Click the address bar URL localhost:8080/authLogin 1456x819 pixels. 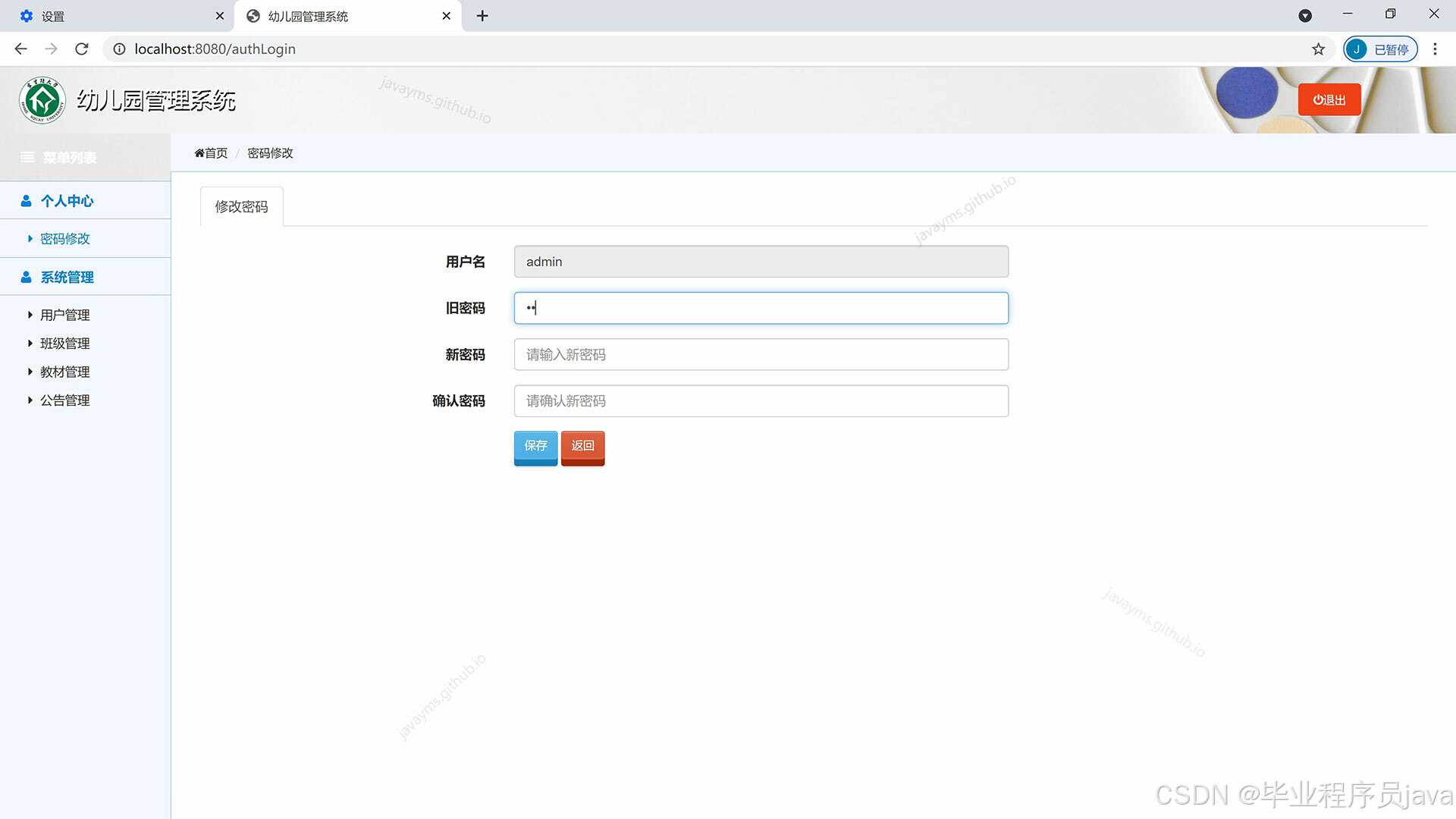point(215,49)
